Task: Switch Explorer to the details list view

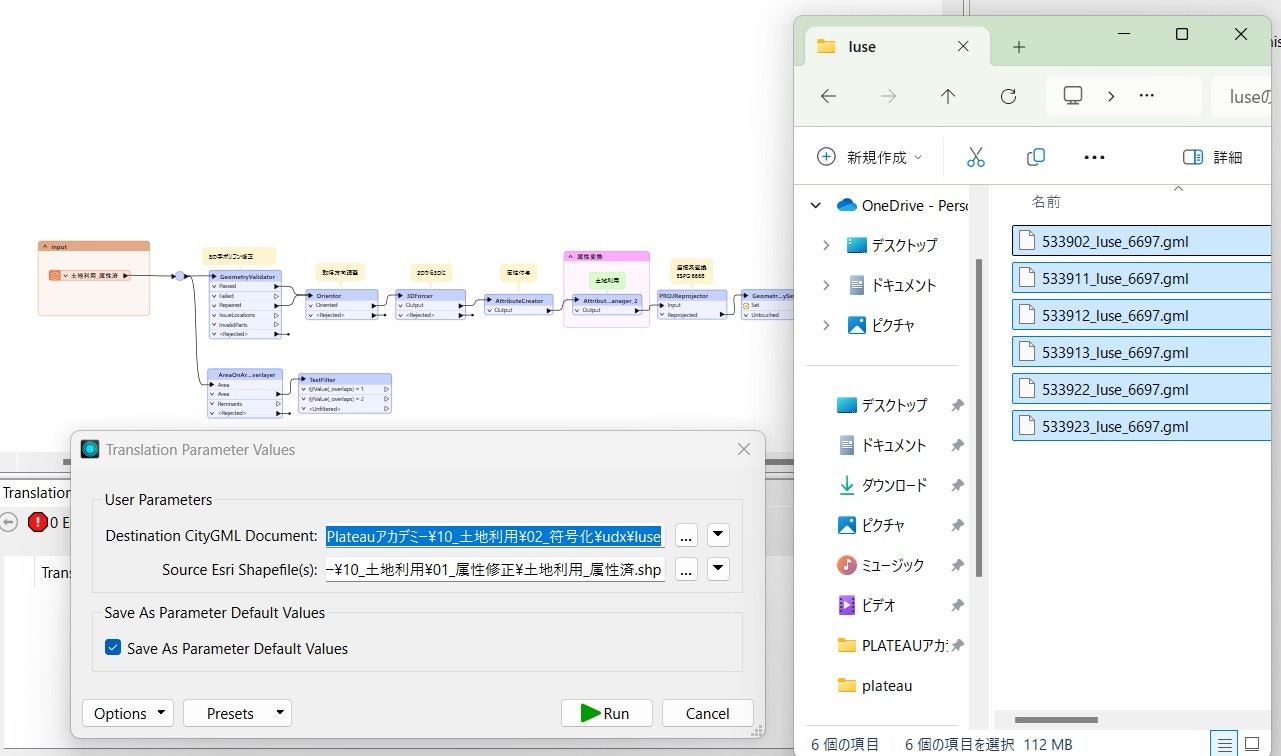Action: point(1222,744)
